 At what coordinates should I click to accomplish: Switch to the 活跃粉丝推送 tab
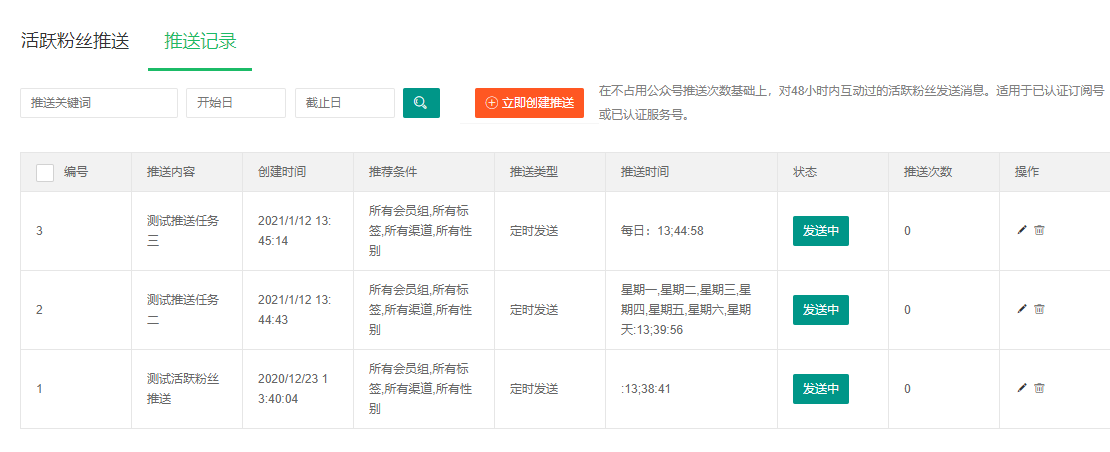(75, 42)
